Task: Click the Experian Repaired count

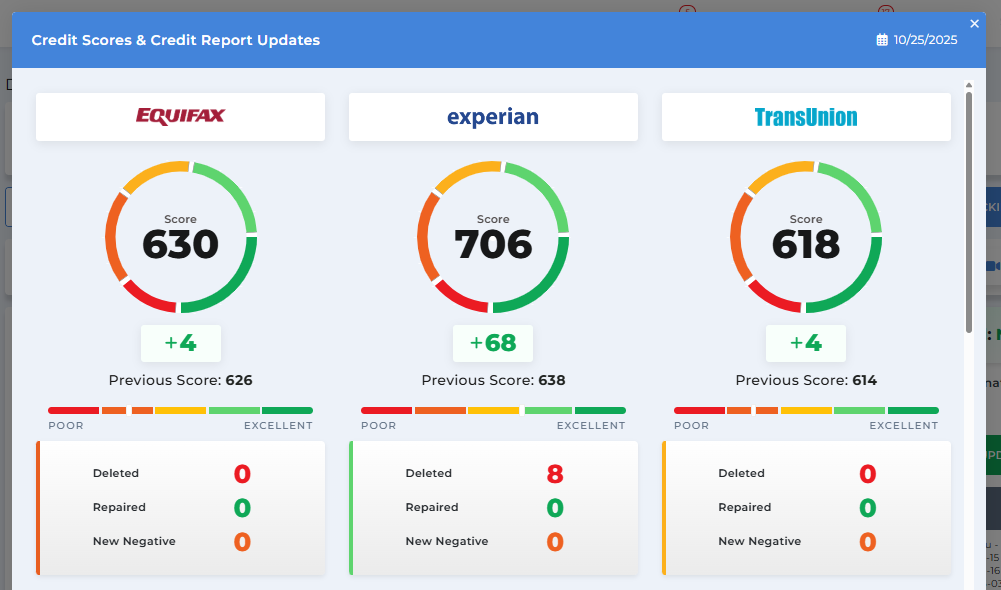Action: (555, 508)
